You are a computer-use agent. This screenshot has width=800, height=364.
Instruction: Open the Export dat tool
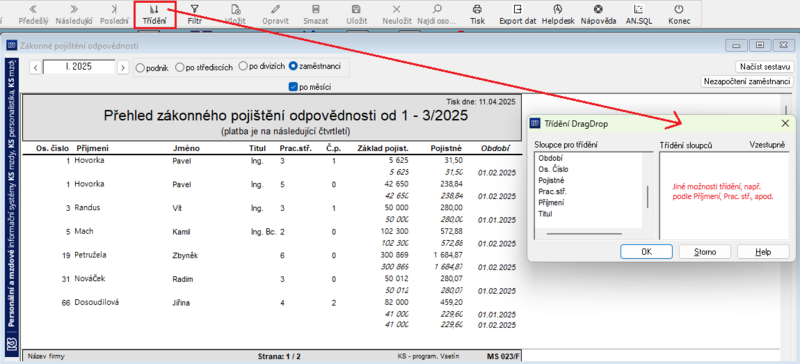tap(518, 14)
